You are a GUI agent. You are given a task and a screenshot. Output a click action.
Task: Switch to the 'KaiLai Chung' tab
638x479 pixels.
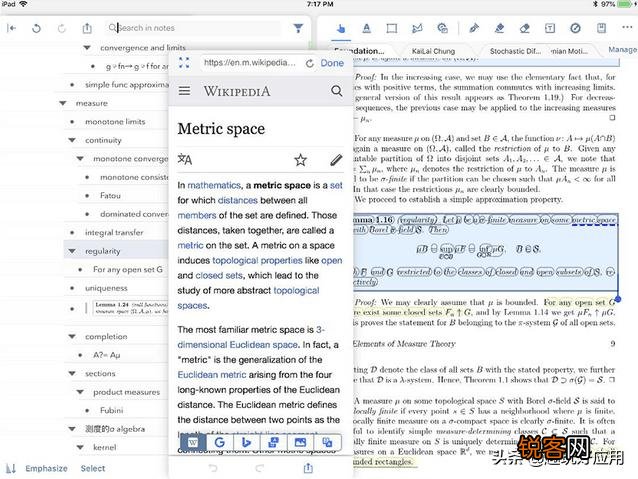(433, 51)
